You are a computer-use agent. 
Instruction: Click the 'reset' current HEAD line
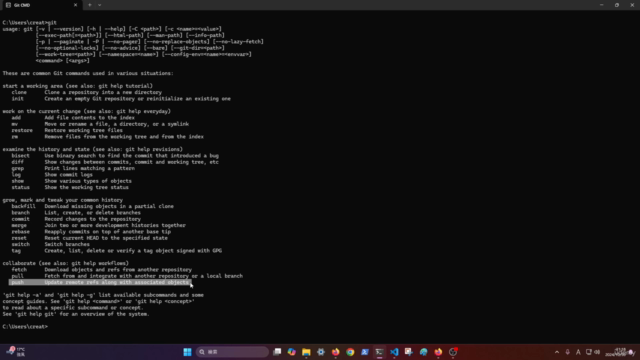(x=89, y=238)
